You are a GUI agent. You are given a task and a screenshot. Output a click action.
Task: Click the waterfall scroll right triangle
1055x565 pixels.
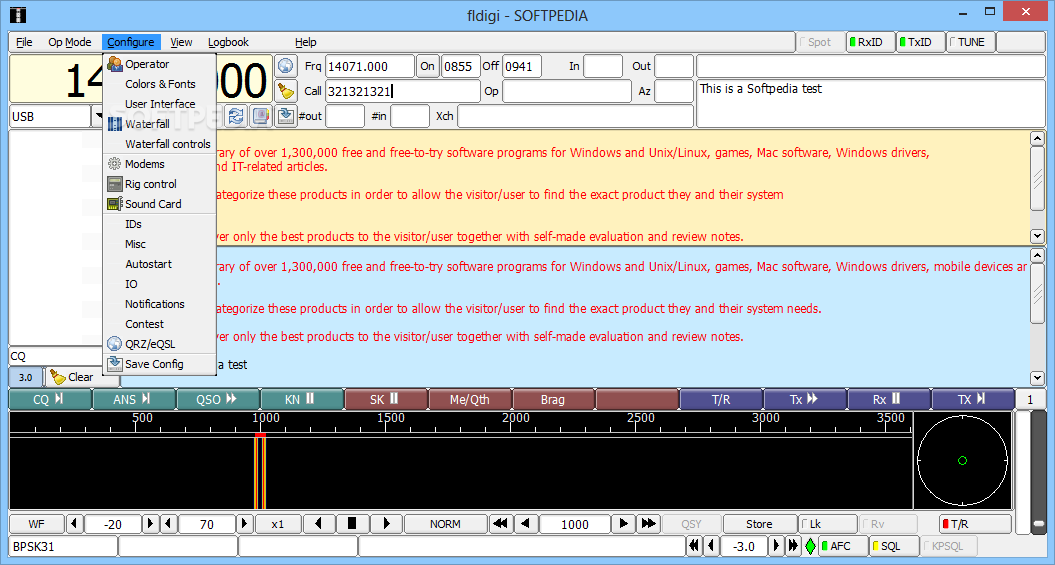[385, 524]
